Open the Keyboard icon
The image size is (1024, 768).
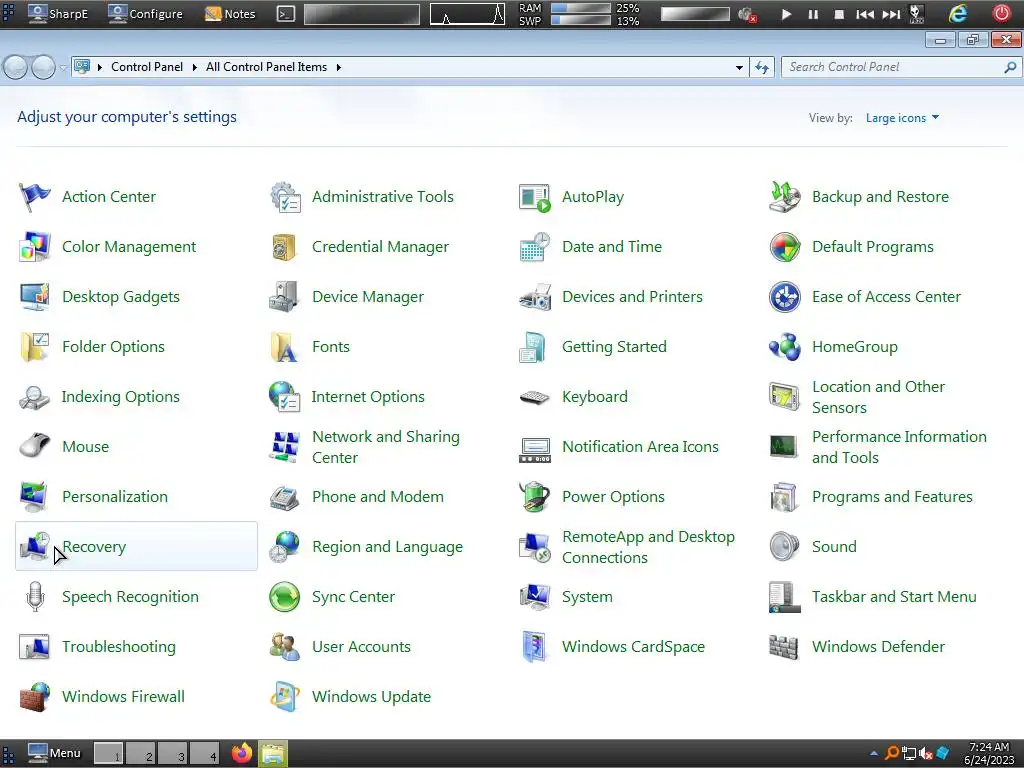click(535, 396)
